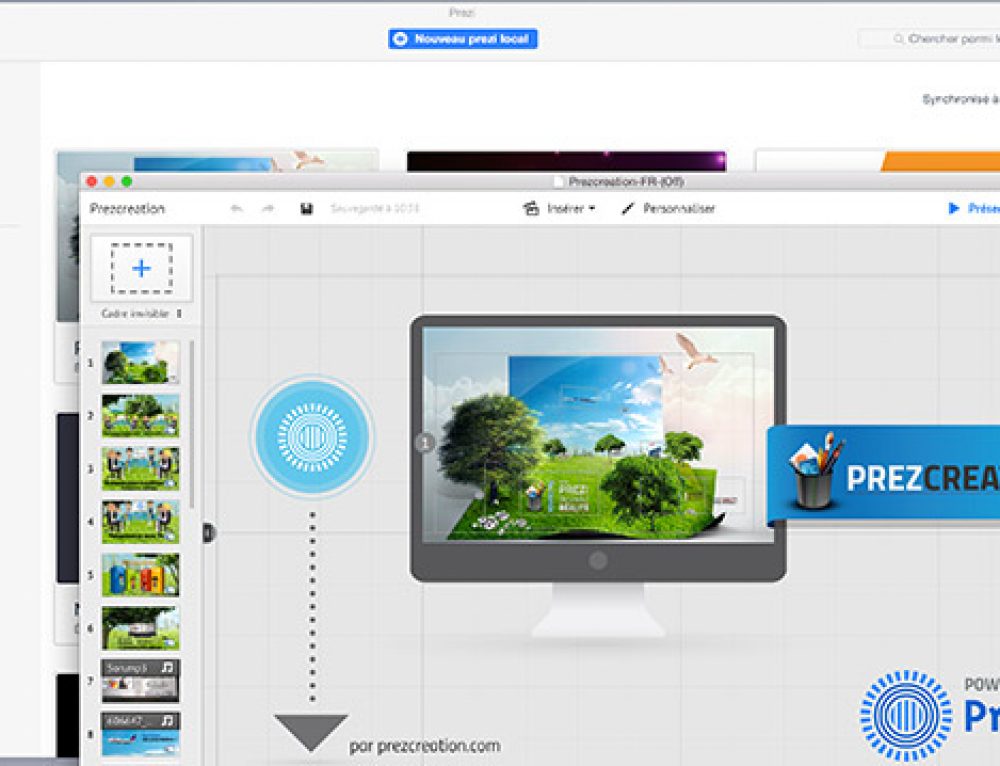The width and height of the screenshot is (1000, 766).
Task: Add a frame with the dashed plus icon
Action: point(140,268)
